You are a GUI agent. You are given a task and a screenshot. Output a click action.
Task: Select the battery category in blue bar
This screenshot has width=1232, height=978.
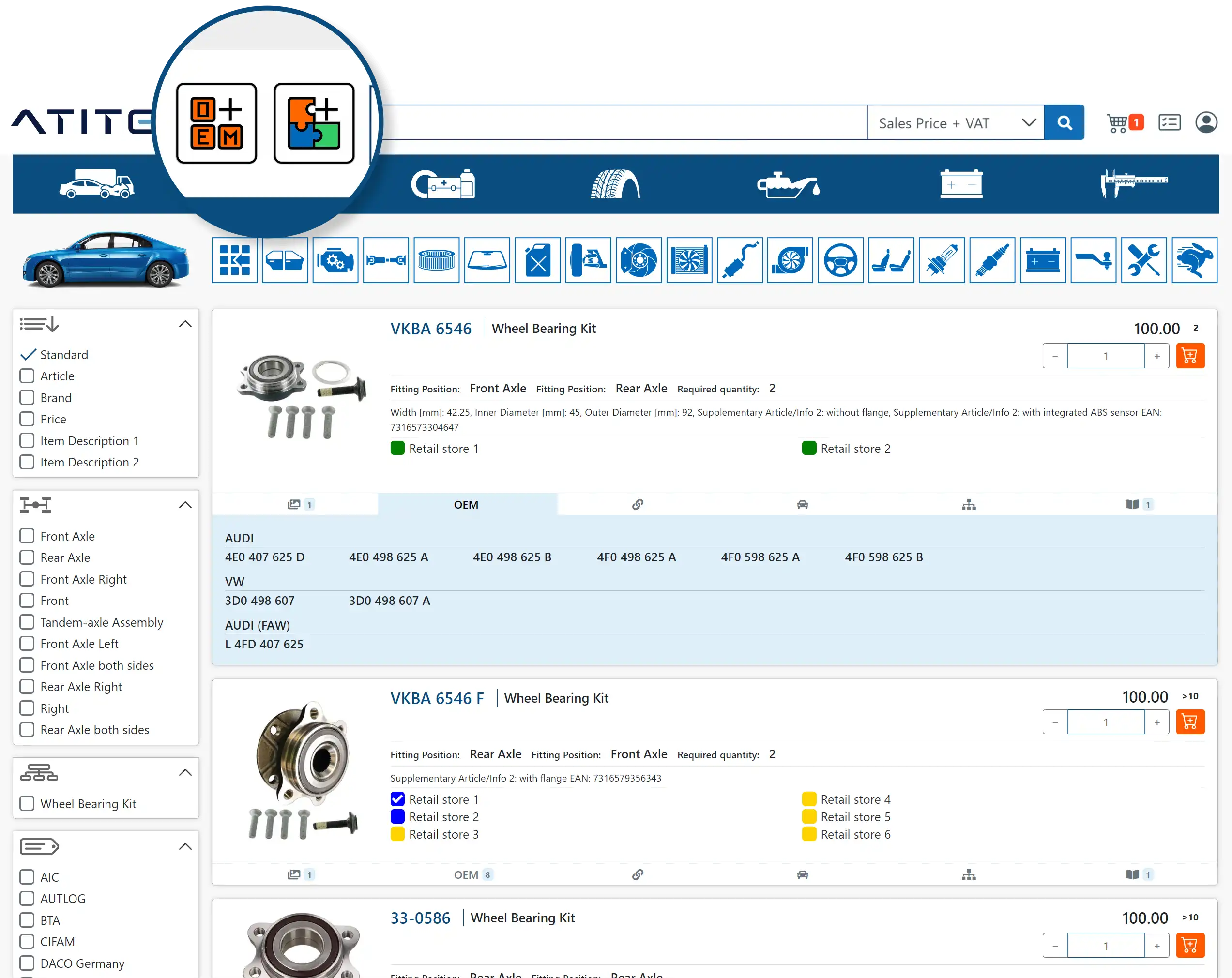(x=961, y=184)
